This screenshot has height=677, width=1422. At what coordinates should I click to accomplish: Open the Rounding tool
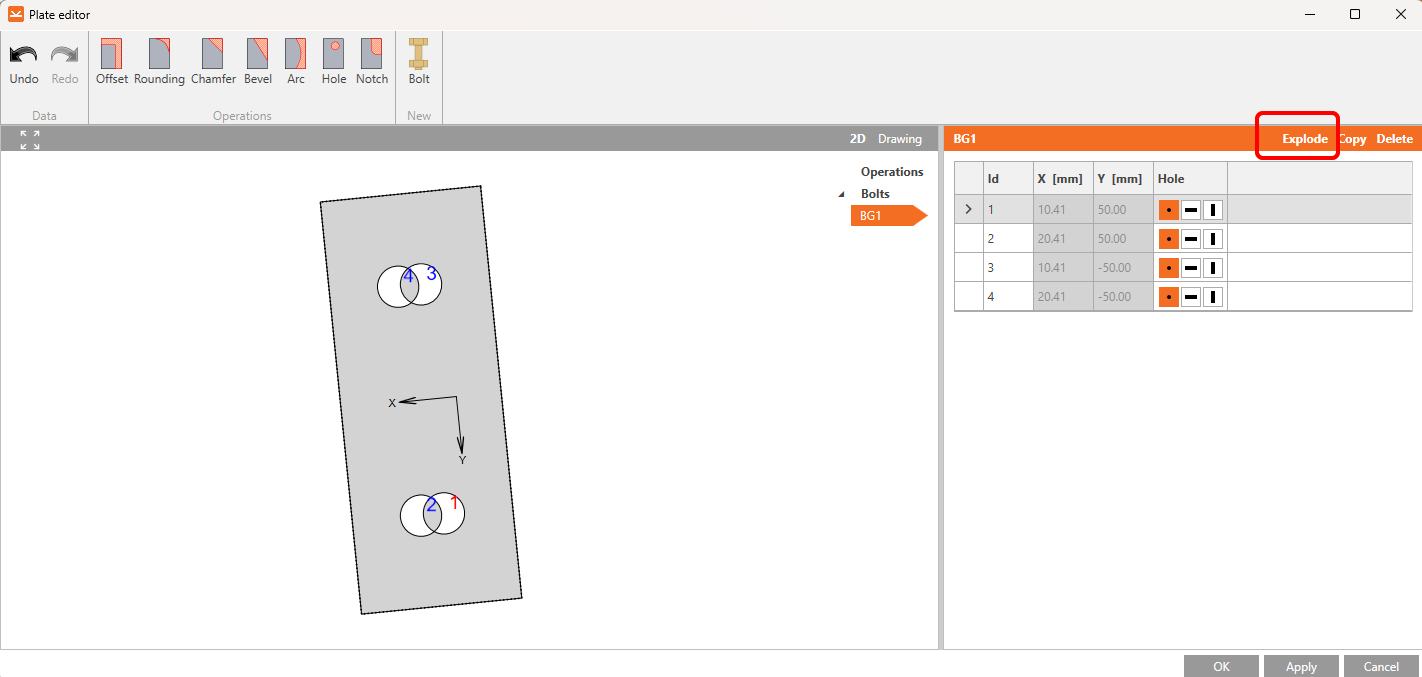(x=158, y=60)
